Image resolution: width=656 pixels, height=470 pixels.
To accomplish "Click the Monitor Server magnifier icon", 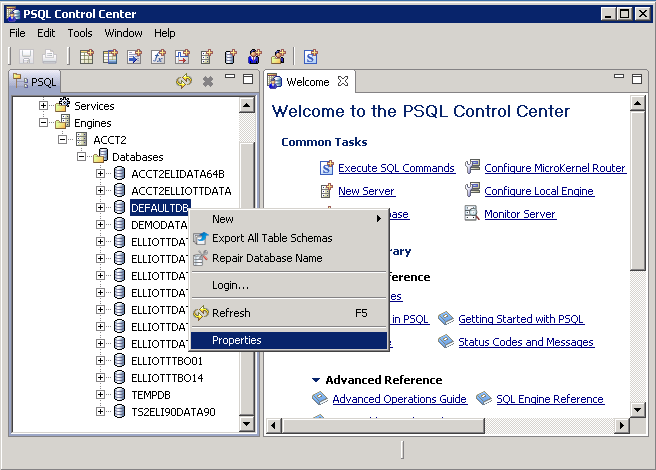I will 472,214.
